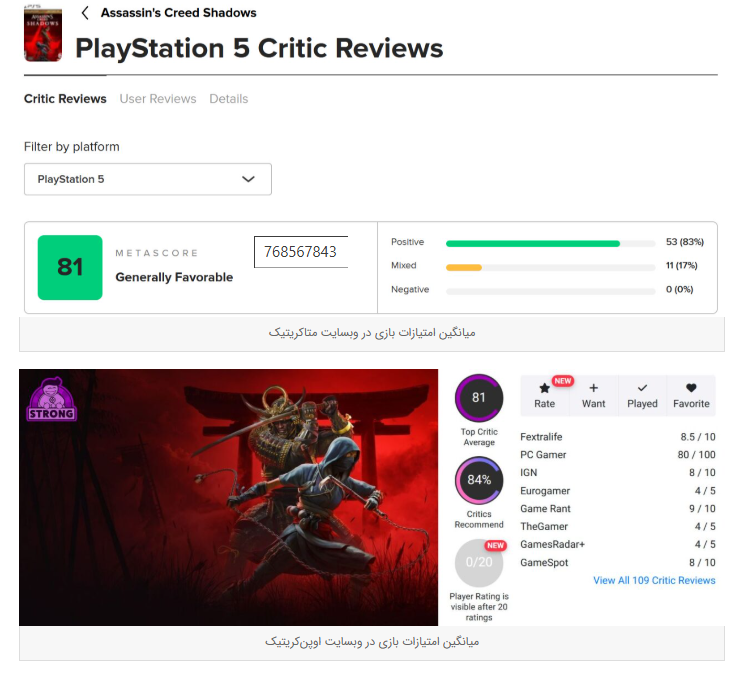754x673 pixels.
Task: Click the 0/20 Player Rating circle
Action: (478, 562)
